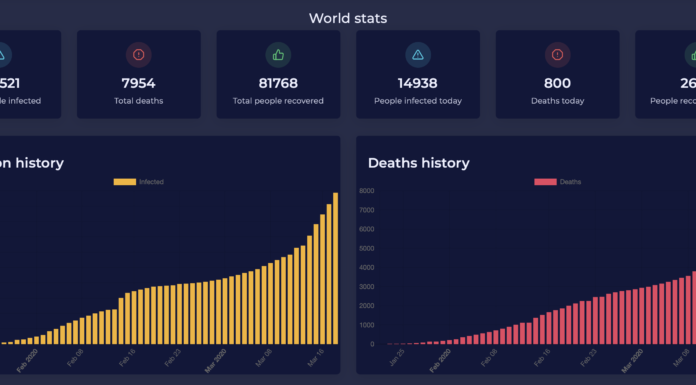Image resolution: width=696 pixels, height=385 pixels.
Task: Click the People infected today label
Action: click(418, 101)
